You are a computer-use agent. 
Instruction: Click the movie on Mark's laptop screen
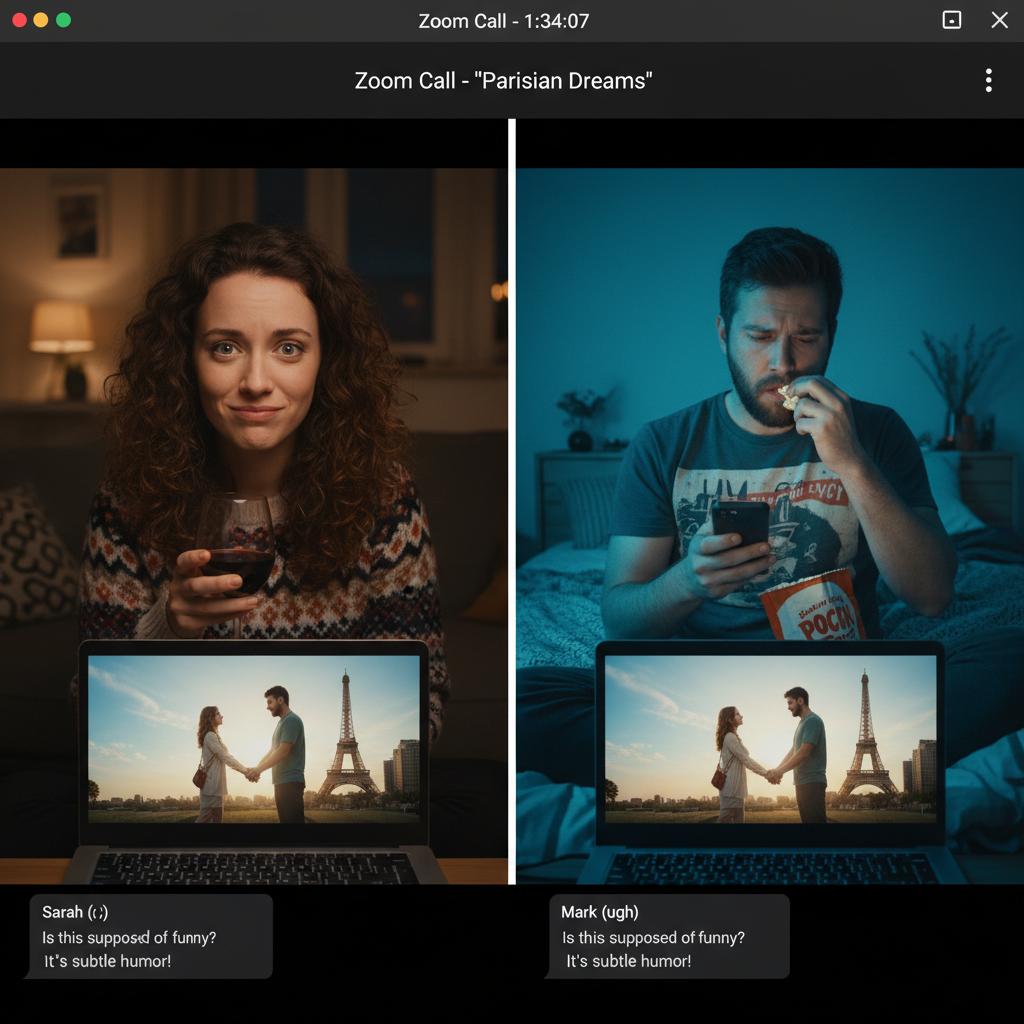pos(770,739)
